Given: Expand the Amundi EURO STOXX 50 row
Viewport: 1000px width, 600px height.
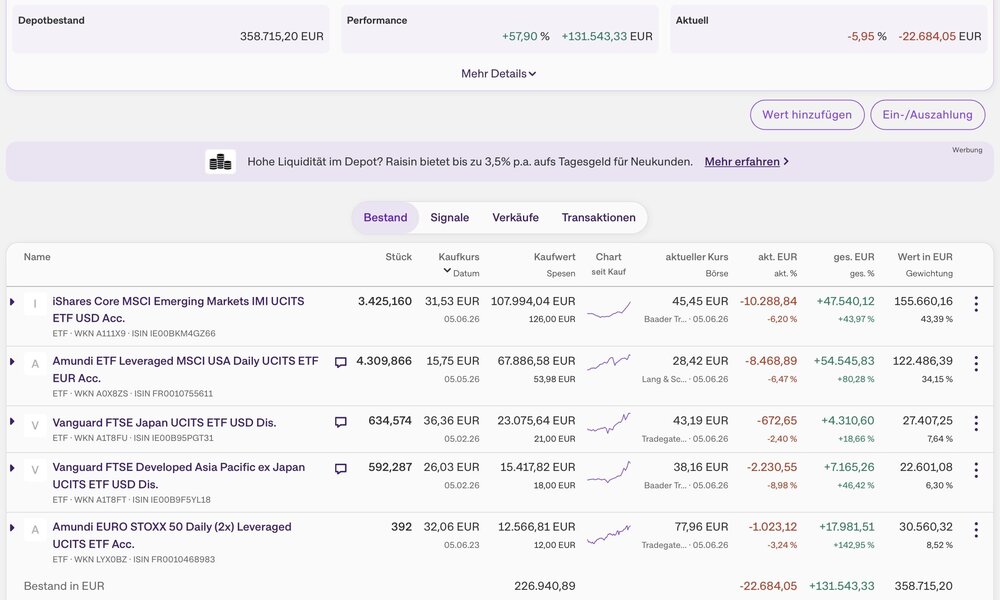Looking at the screenshot, I should [11, 527].
